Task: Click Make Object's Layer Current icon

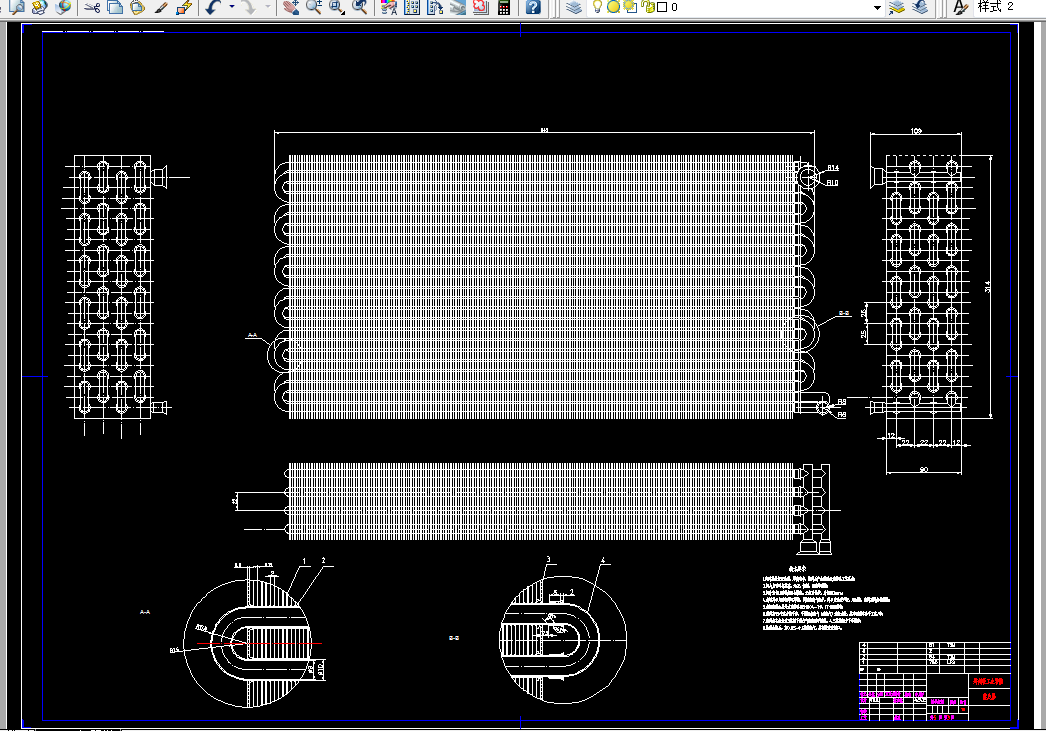Action: pyautogui.click(x=897, y=7)
